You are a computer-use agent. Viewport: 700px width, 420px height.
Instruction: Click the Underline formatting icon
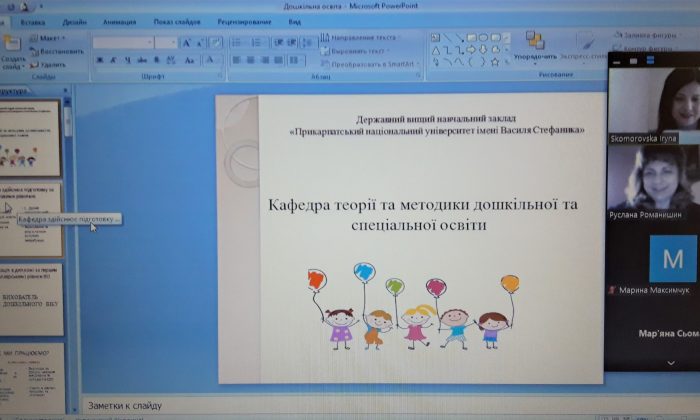click(x=129, y=61)
